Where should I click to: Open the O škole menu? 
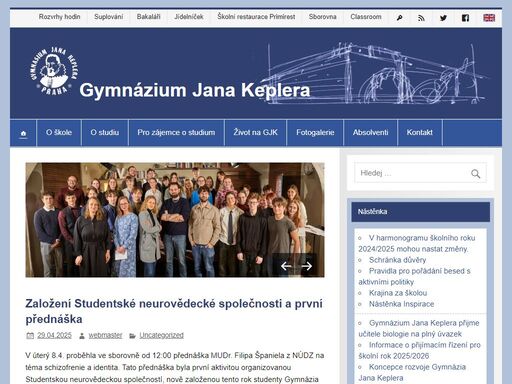tap(59, 133)
